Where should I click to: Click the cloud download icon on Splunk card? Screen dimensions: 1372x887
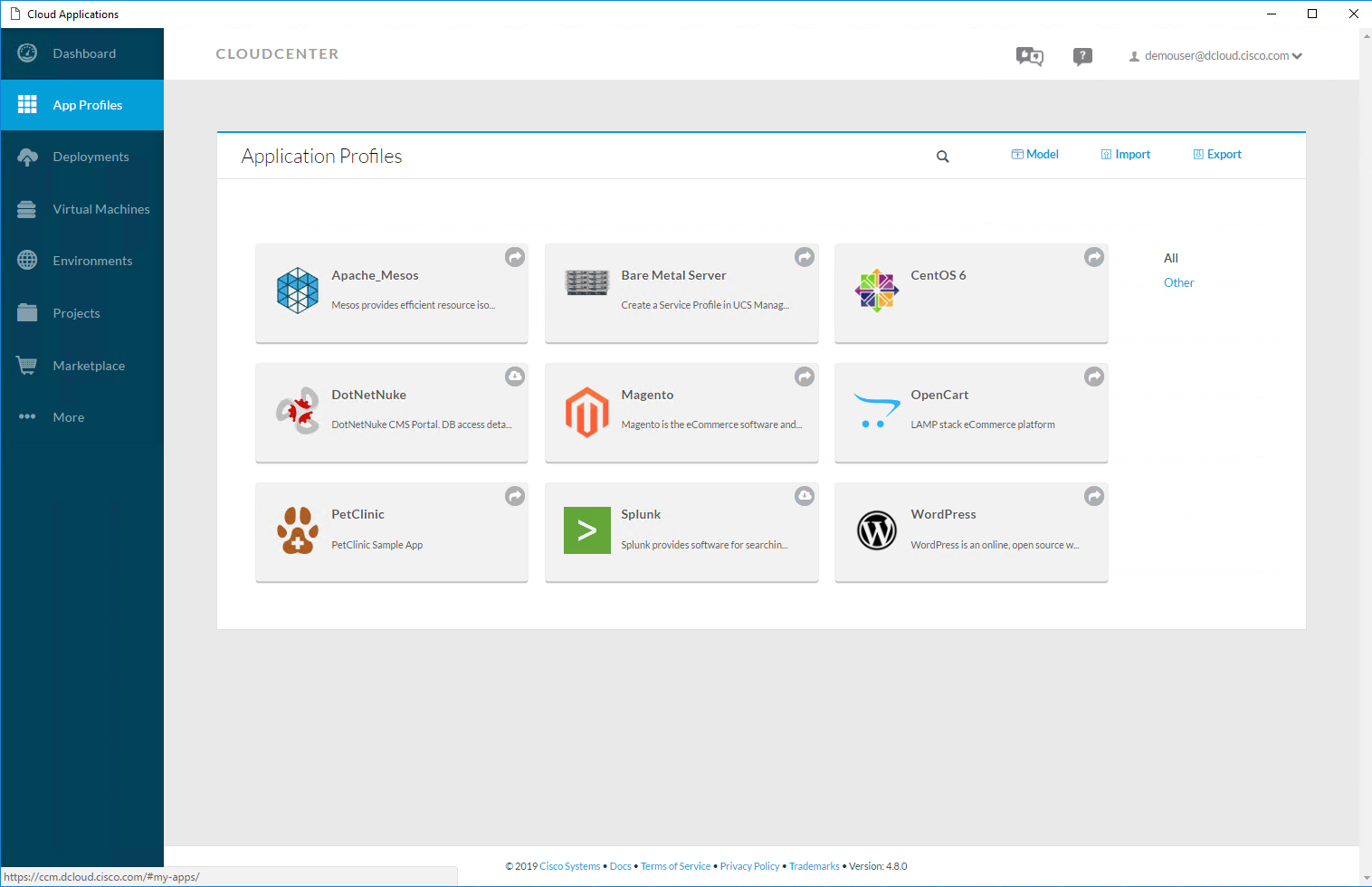pos(805,496)
